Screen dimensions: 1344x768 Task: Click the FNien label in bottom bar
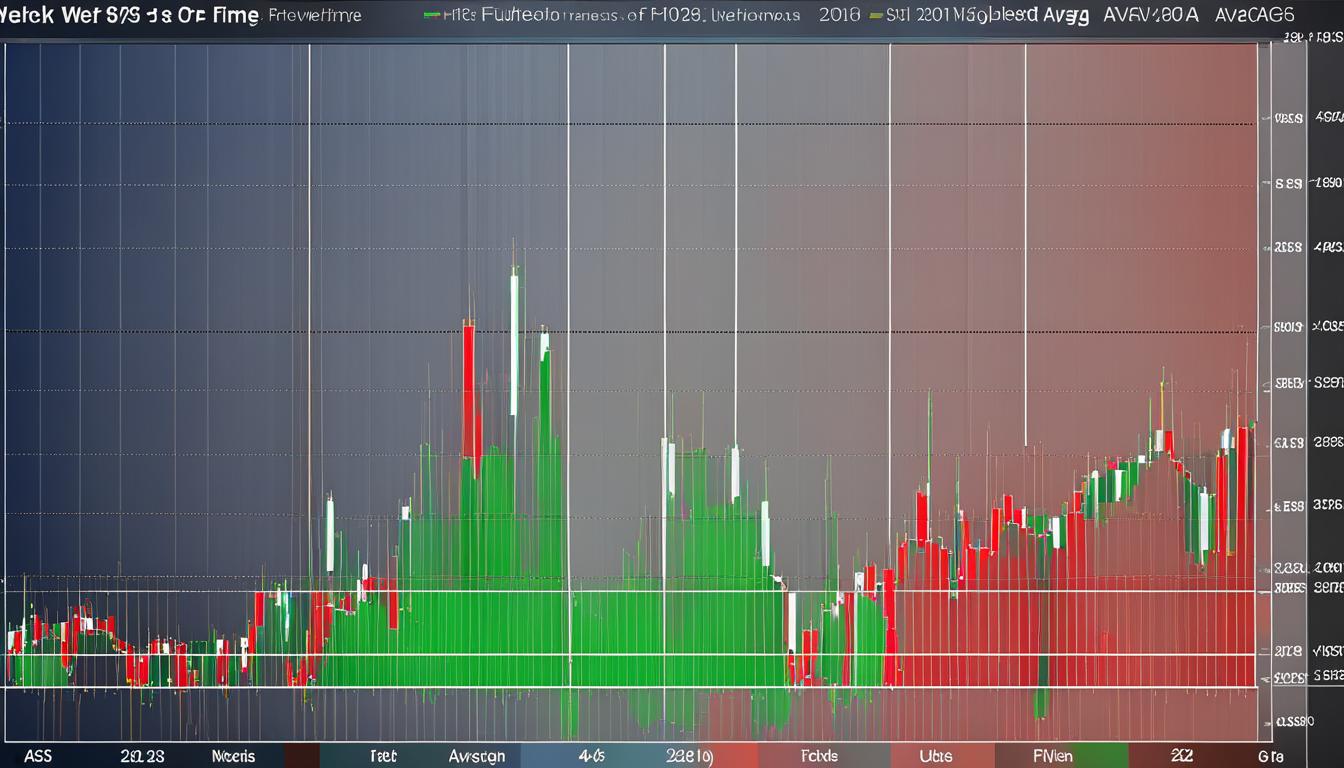point(1055,757)
